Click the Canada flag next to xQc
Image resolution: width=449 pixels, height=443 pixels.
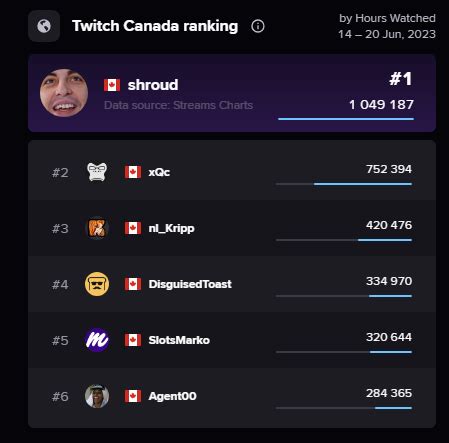133,172
